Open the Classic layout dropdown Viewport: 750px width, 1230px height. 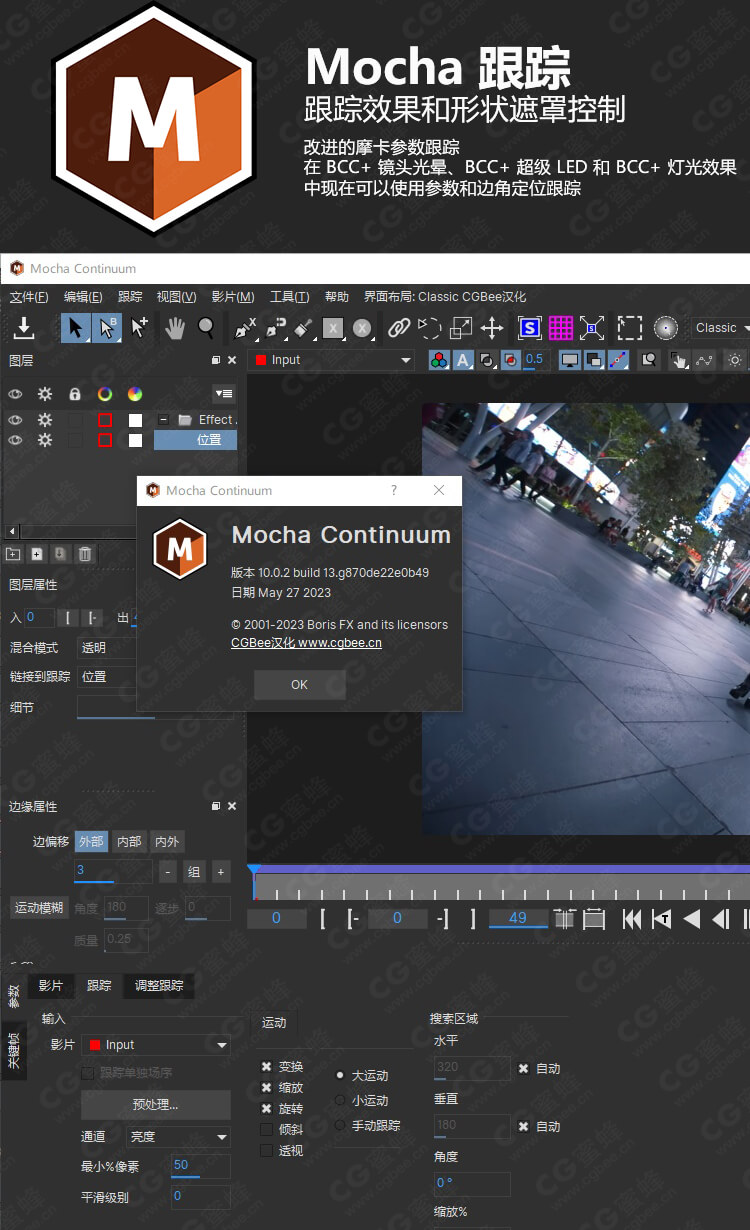(x=720, y=328)
